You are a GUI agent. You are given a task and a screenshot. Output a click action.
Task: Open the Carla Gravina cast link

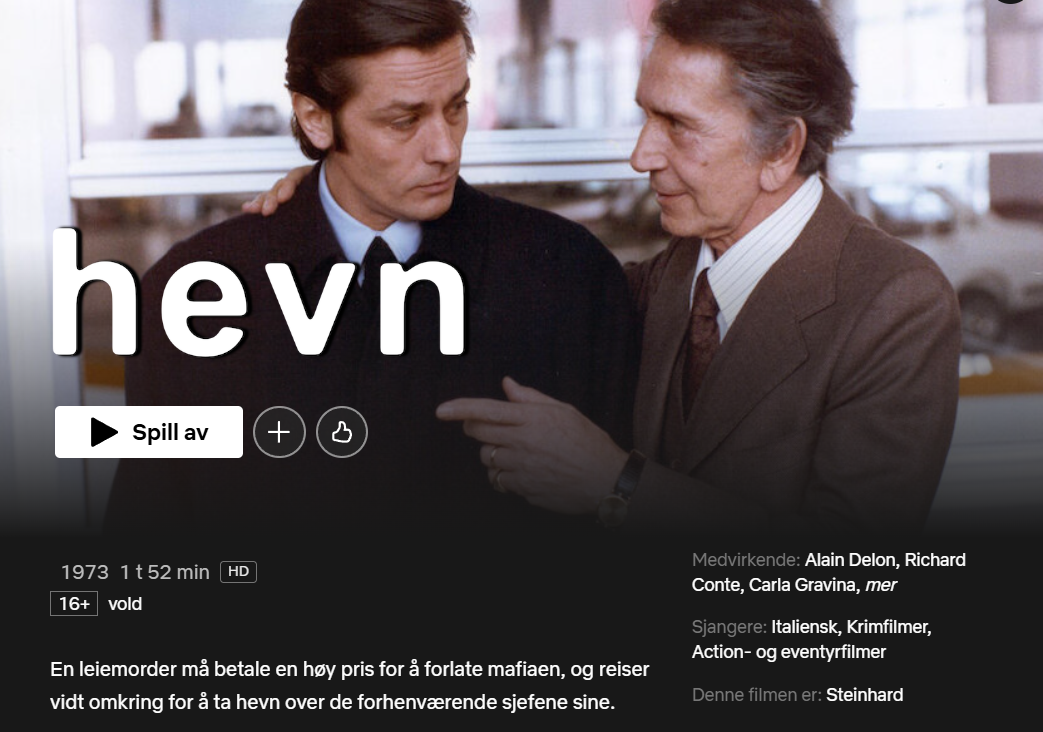(x=803, y=585)
